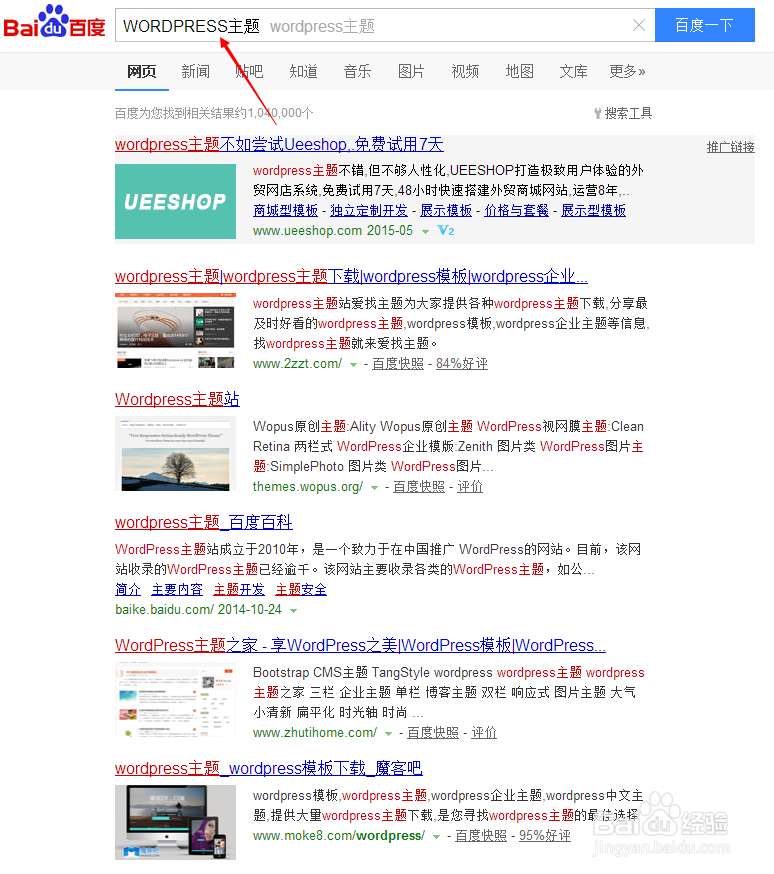Click the V2 verification icon
The image size is (774, 874).
coord(446,230)
